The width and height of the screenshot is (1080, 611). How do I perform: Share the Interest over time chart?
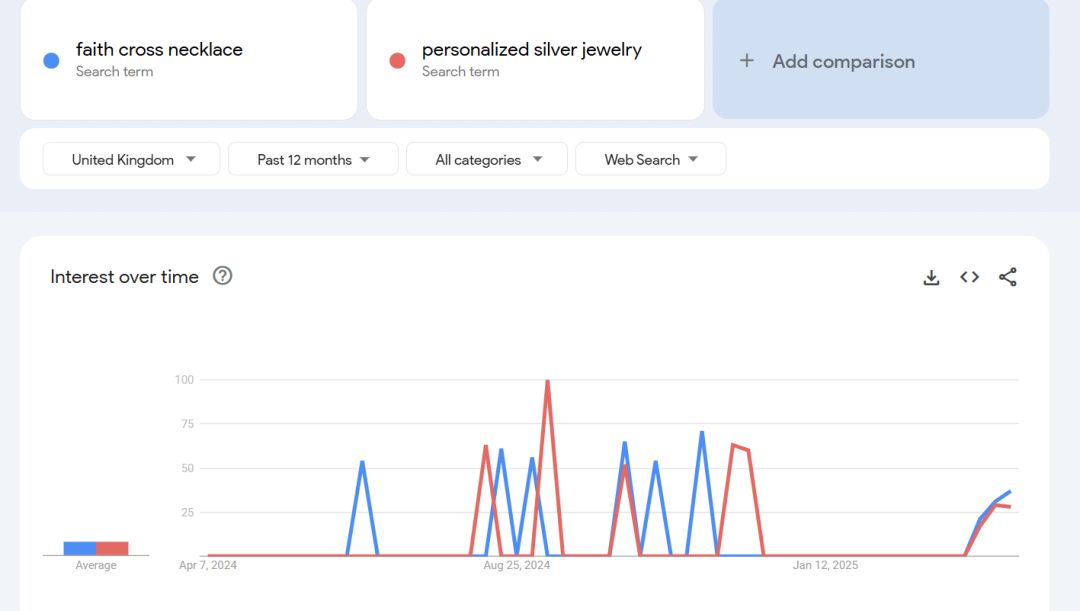point(1007,278)
